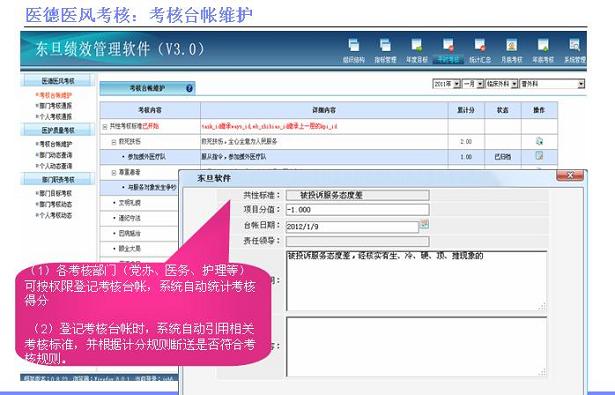Click the status cell in 参加援外医疗队 row
The image size is (615, 395).
tap(502, 157)
